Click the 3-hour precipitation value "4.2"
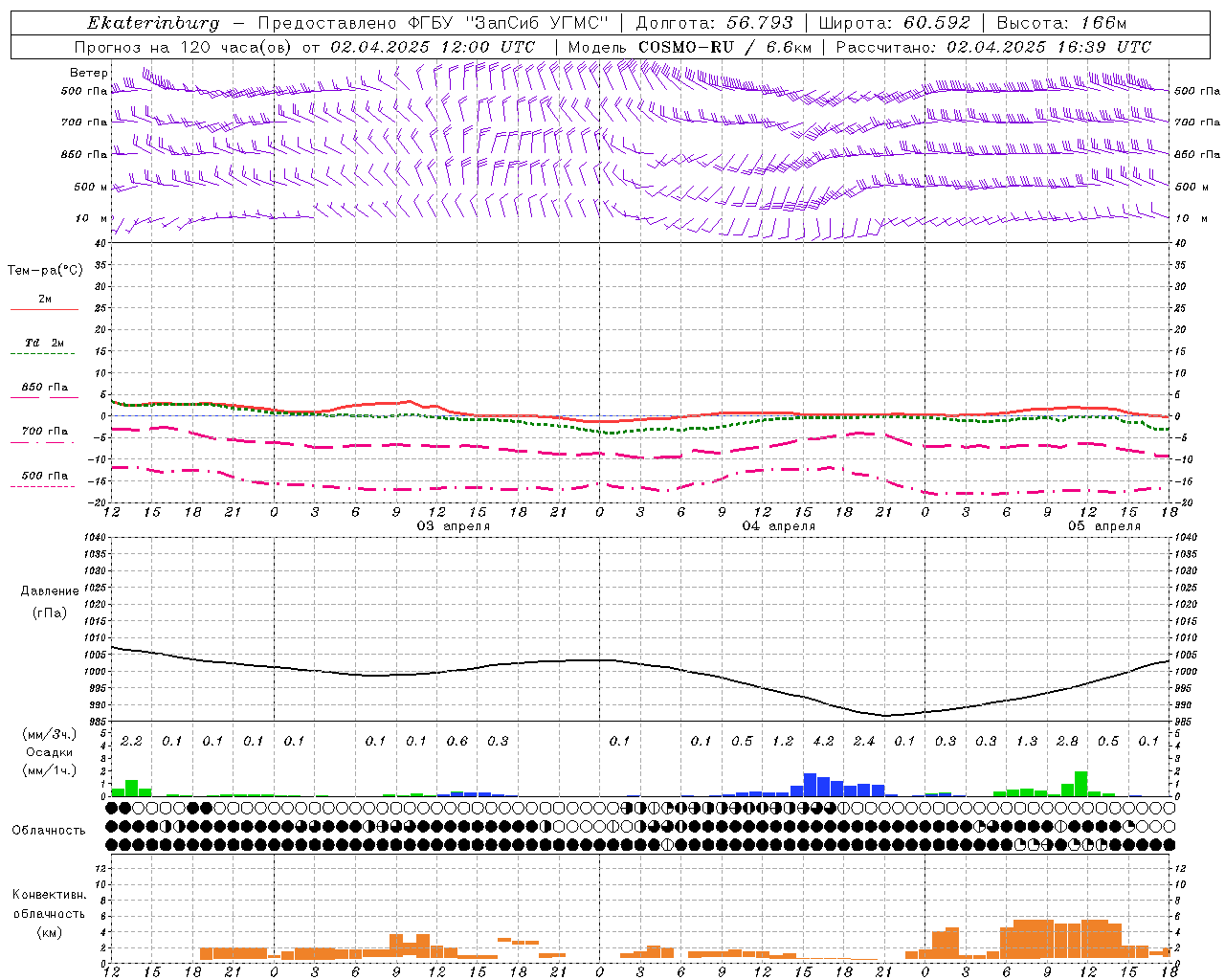 pyautogui.click(x=823, y=742)
